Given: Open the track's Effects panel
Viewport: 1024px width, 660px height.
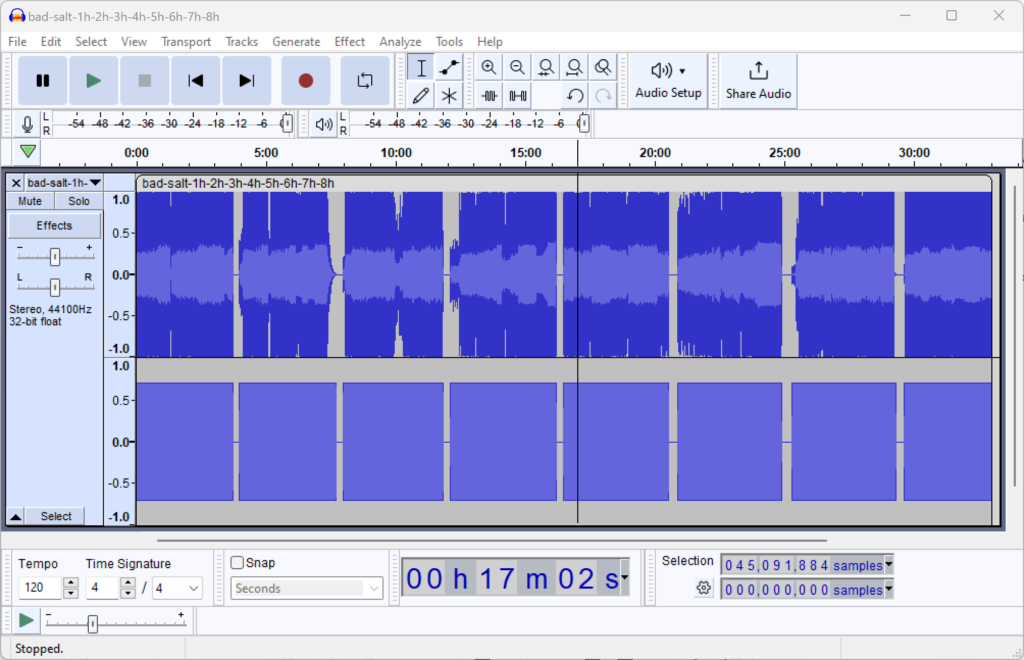Looking at the screenshot, I should point(54,224).
